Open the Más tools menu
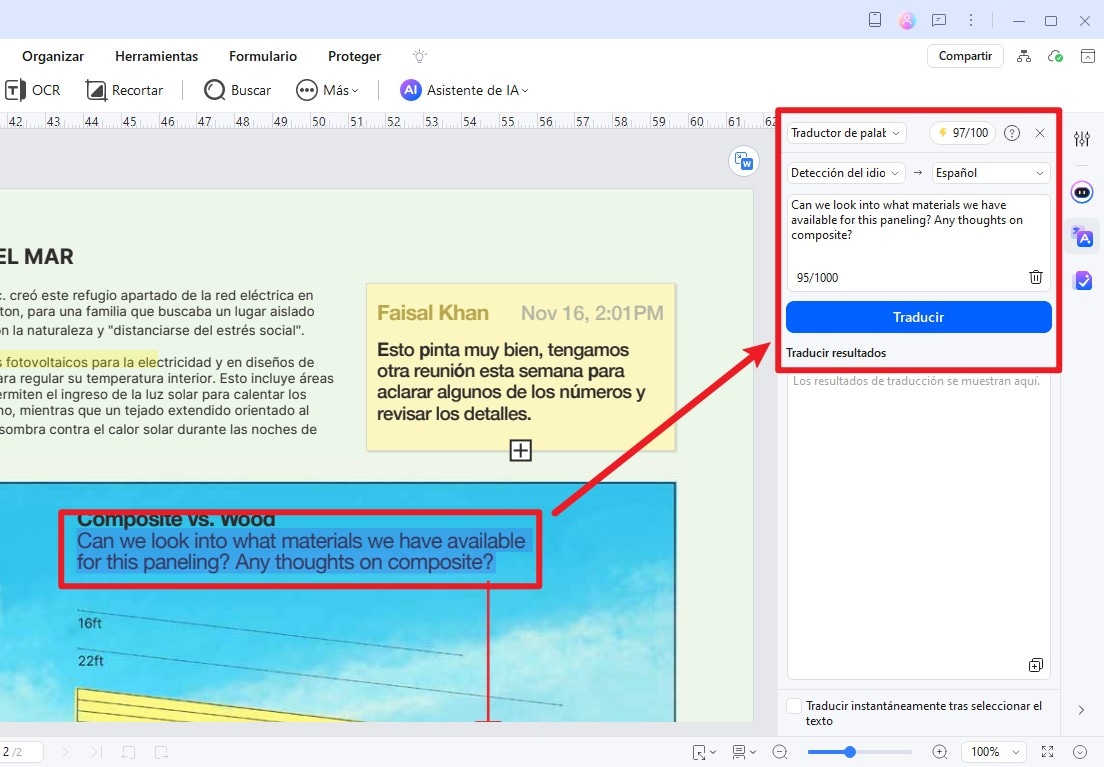Image resolution: width=1104 pixels, height=767 pixels. pos(327,90)
